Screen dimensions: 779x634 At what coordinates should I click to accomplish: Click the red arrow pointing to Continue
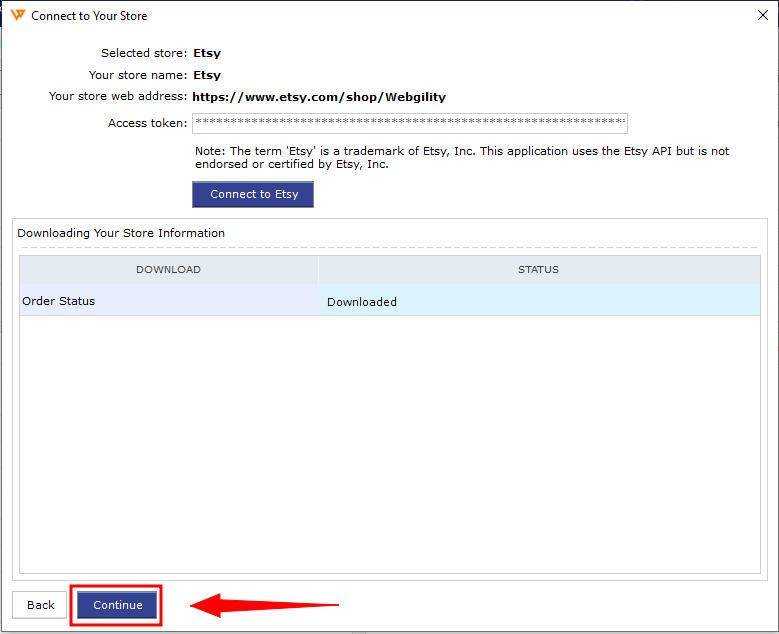click(x=265, y=605)
